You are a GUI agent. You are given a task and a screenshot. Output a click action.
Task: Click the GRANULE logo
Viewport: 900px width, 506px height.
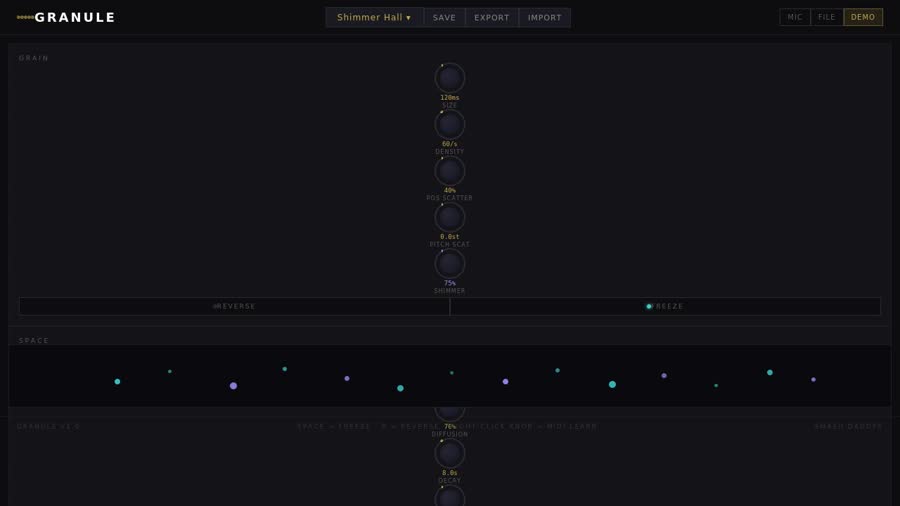[x=66, y=17]
